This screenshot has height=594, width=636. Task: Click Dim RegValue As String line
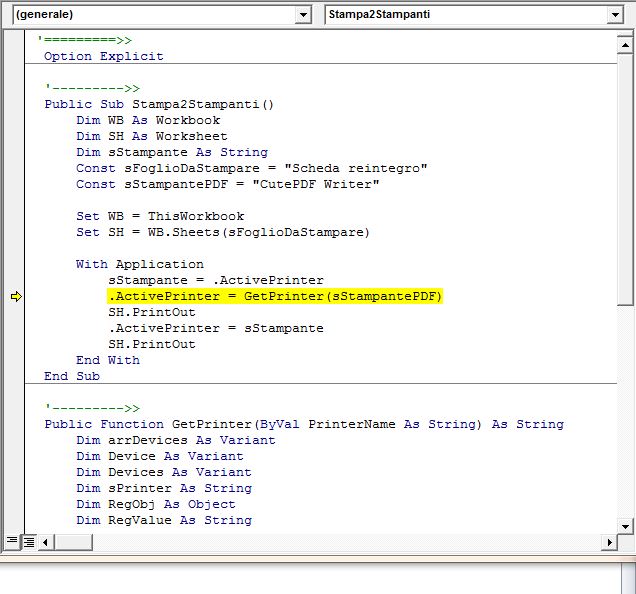click(x=164, y=520)
